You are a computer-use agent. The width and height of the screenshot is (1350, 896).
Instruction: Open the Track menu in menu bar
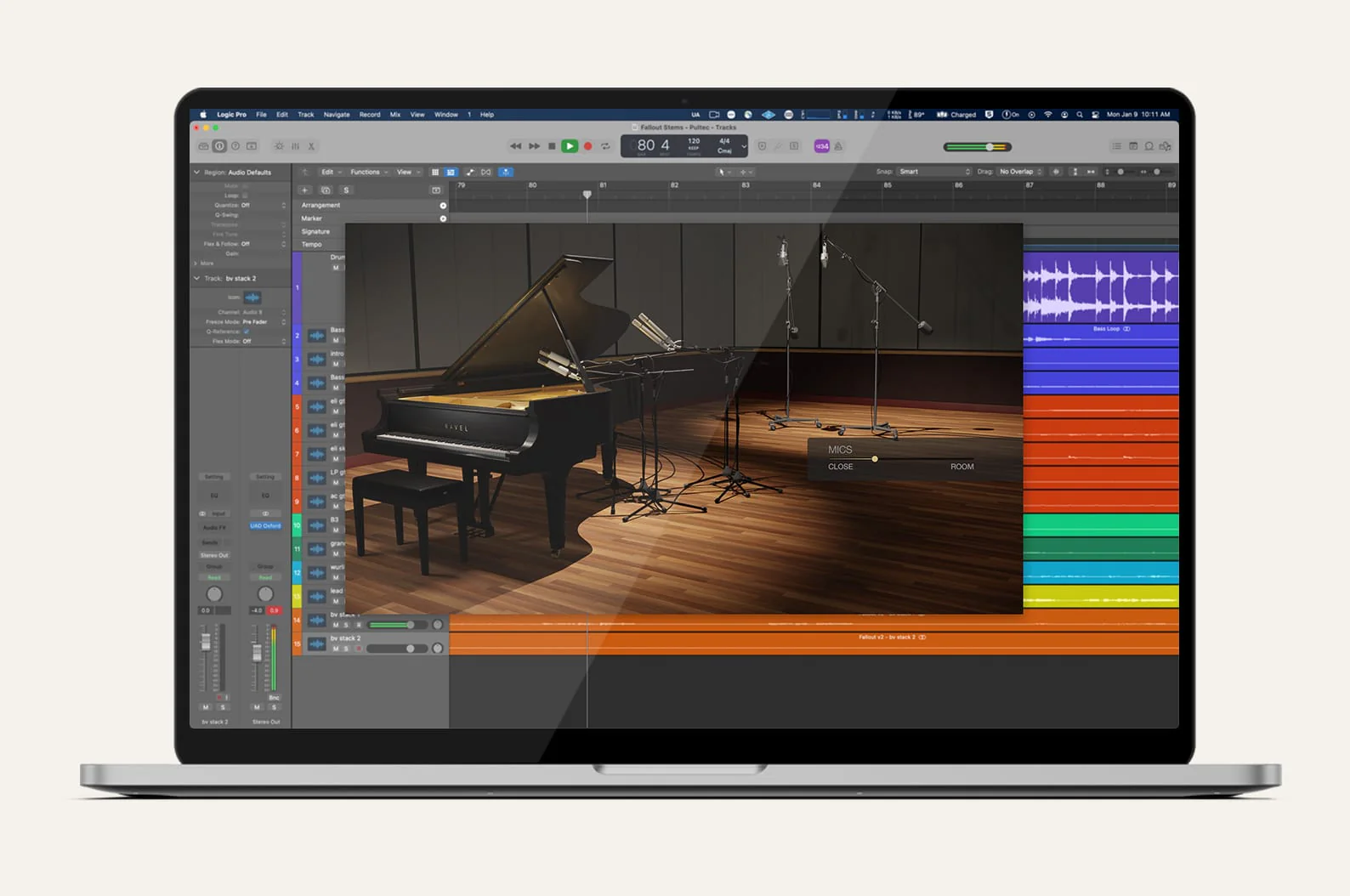[305, 115]
